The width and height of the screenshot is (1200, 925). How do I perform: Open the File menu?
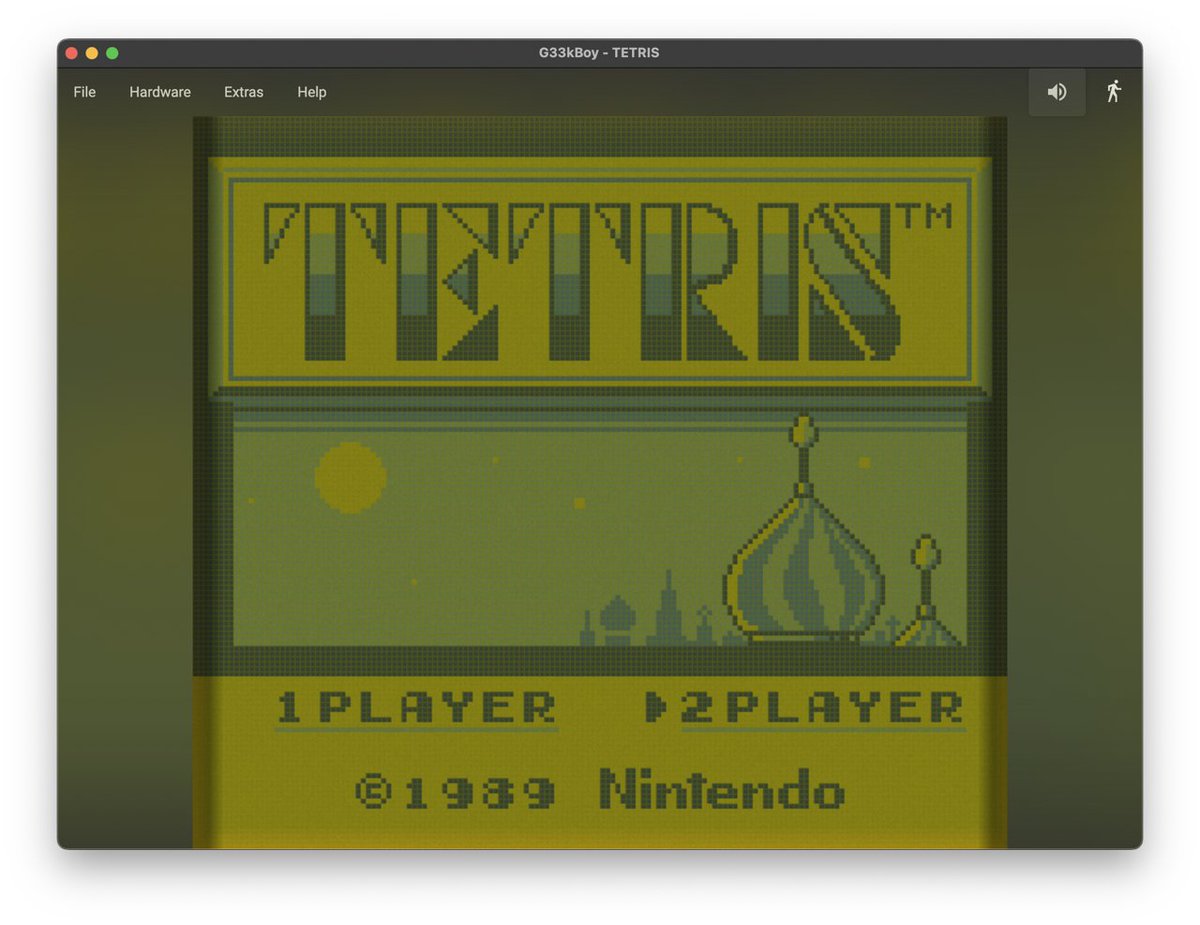click(x=85, y=92)
